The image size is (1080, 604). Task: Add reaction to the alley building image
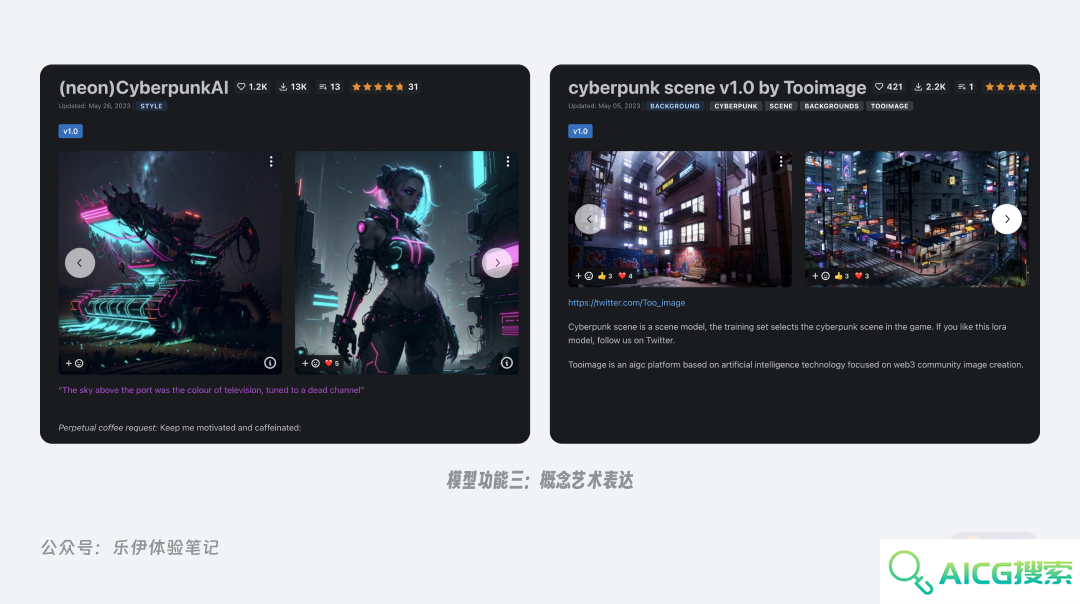584,275
